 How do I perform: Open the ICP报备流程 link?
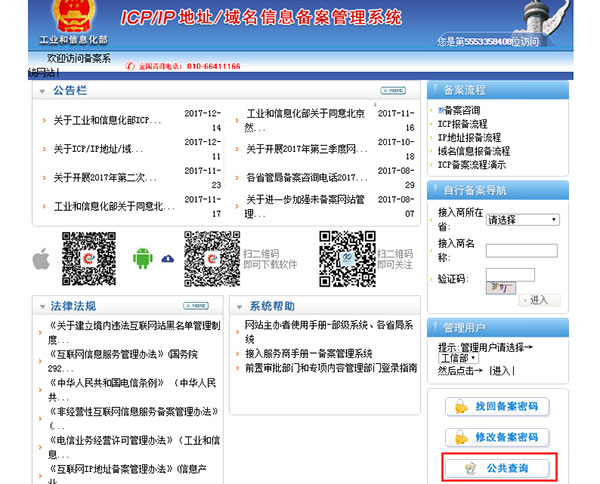(463, 124)
